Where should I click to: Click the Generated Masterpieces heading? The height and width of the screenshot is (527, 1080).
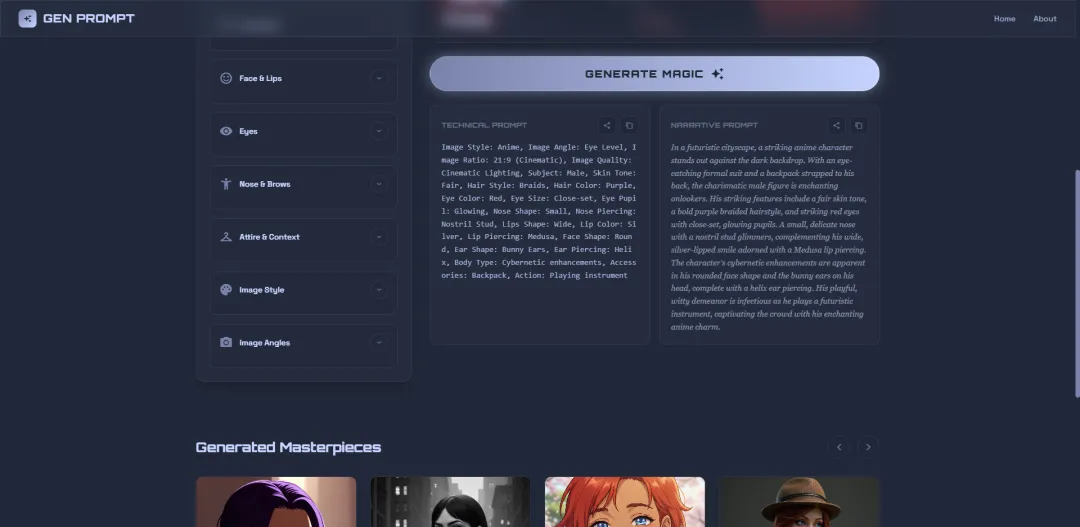tap(288, 447)
